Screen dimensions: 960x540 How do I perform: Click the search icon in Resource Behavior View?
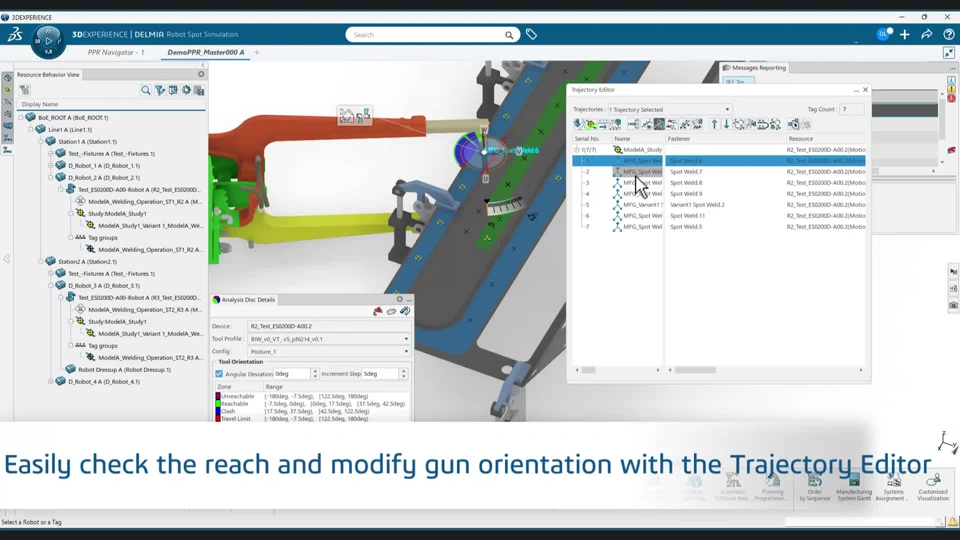click(x=146, y=90)
